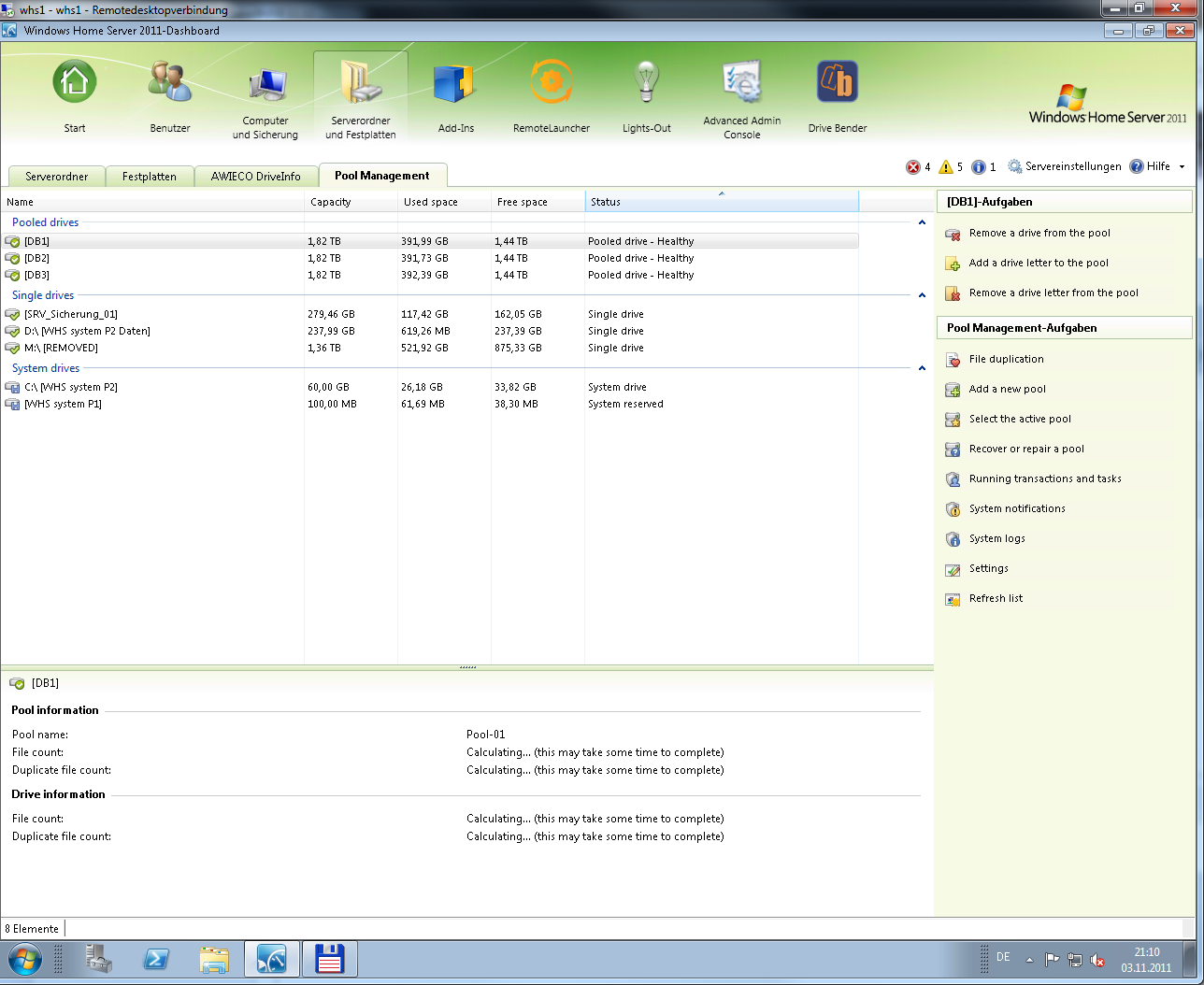Open the Benutzer users section
The image size is (1204, 985).
(170, 81)
